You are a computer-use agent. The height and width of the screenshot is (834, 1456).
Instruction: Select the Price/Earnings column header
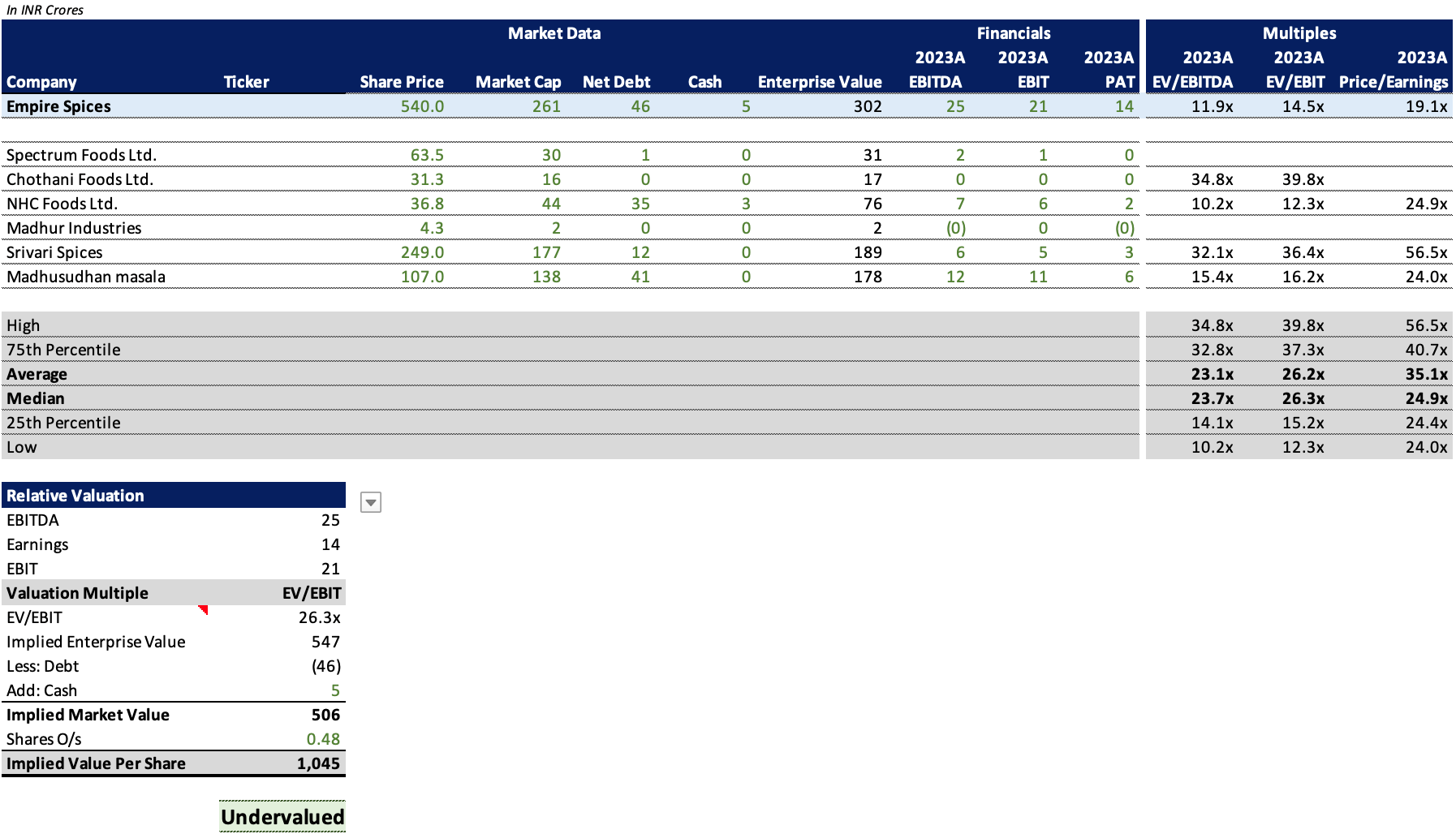pyautogui.click(x=1394, y=82)
